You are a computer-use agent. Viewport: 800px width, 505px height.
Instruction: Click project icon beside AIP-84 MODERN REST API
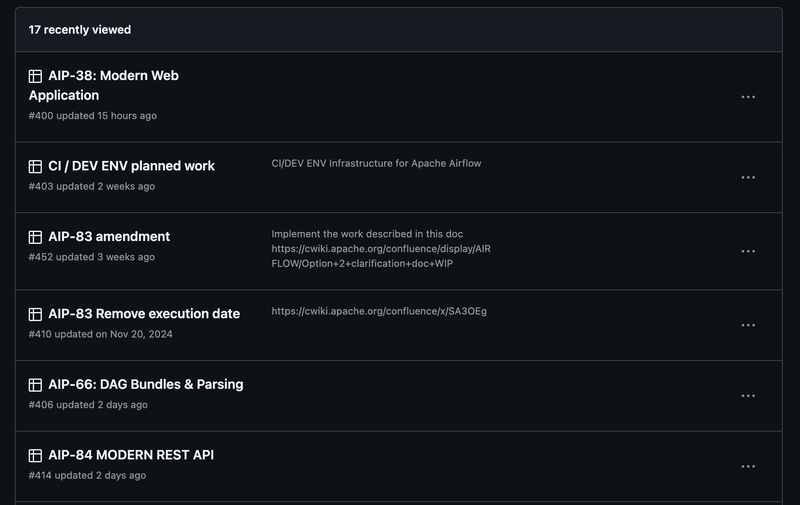(35, 455)
